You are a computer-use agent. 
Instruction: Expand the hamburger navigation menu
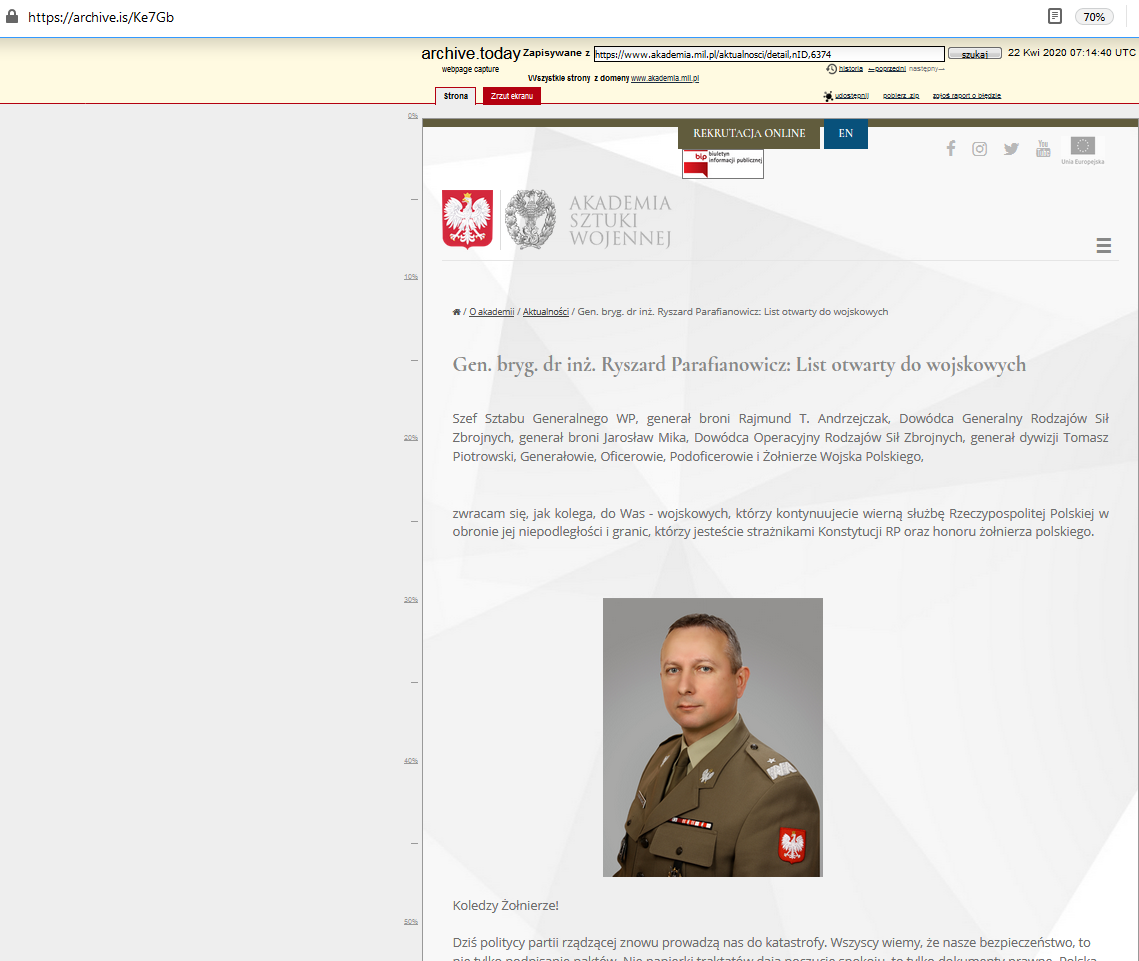[1104, 246]
